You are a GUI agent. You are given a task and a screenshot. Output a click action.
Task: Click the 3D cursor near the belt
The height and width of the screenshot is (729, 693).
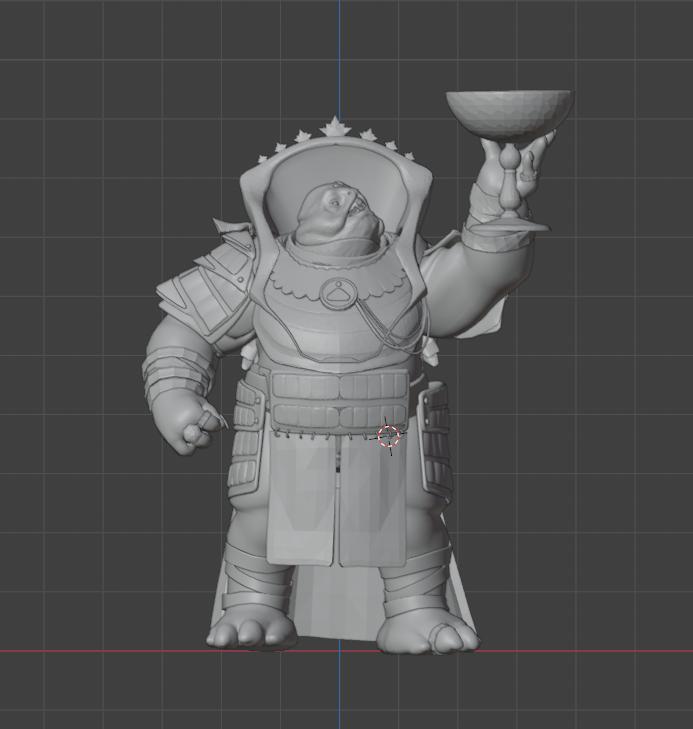[389, 436]
